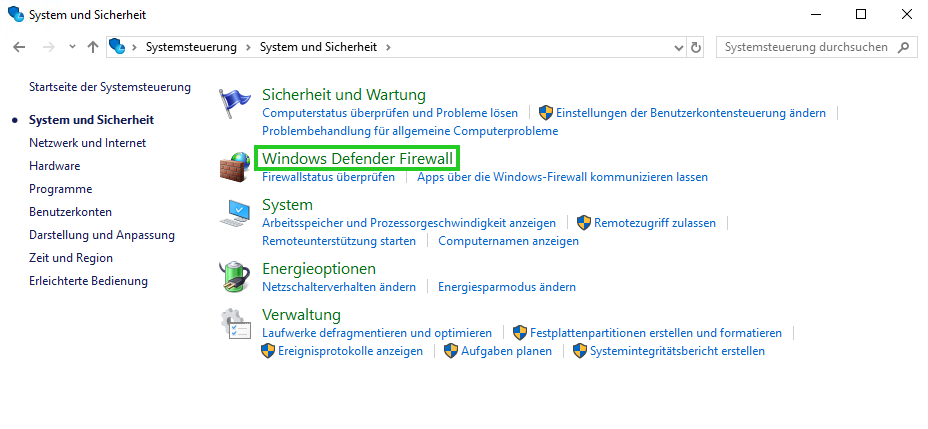Open the Sicherheit und Wartung heading
The height and width of the screenshot is (429, 928).
pos(344,95)
